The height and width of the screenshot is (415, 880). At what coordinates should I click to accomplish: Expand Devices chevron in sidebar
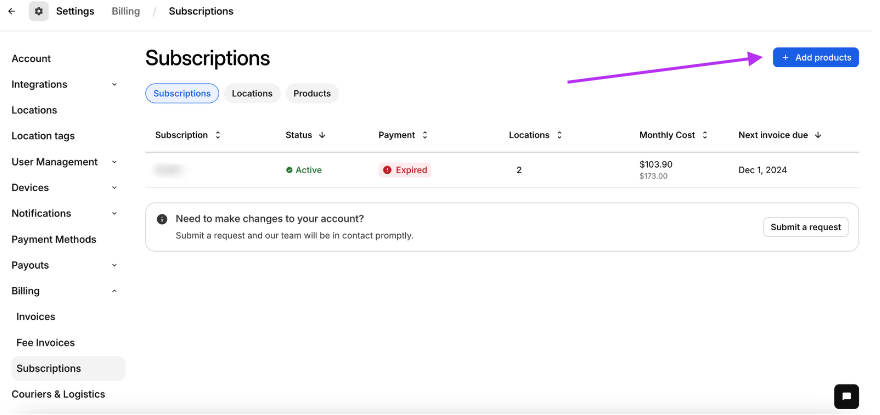coord(114,188)
